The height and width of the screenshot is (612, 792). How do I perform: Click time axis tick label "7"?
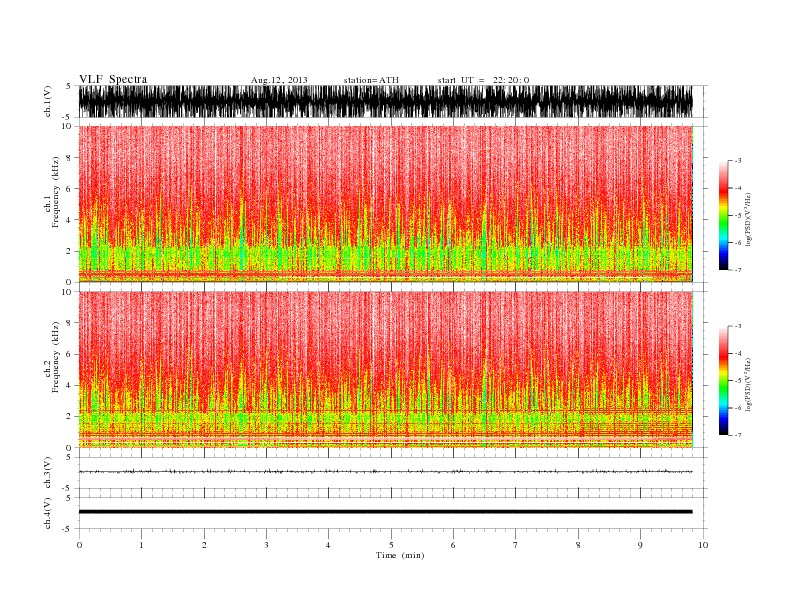click(516, 545)
